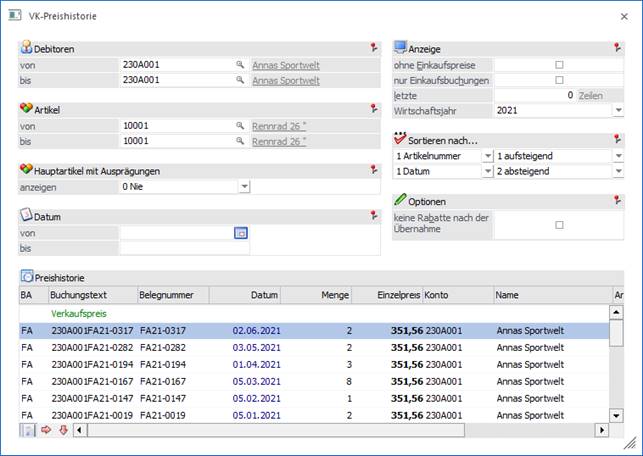
Task: Click the pin icon of the Anzeige section
Action: click(618, 47)
